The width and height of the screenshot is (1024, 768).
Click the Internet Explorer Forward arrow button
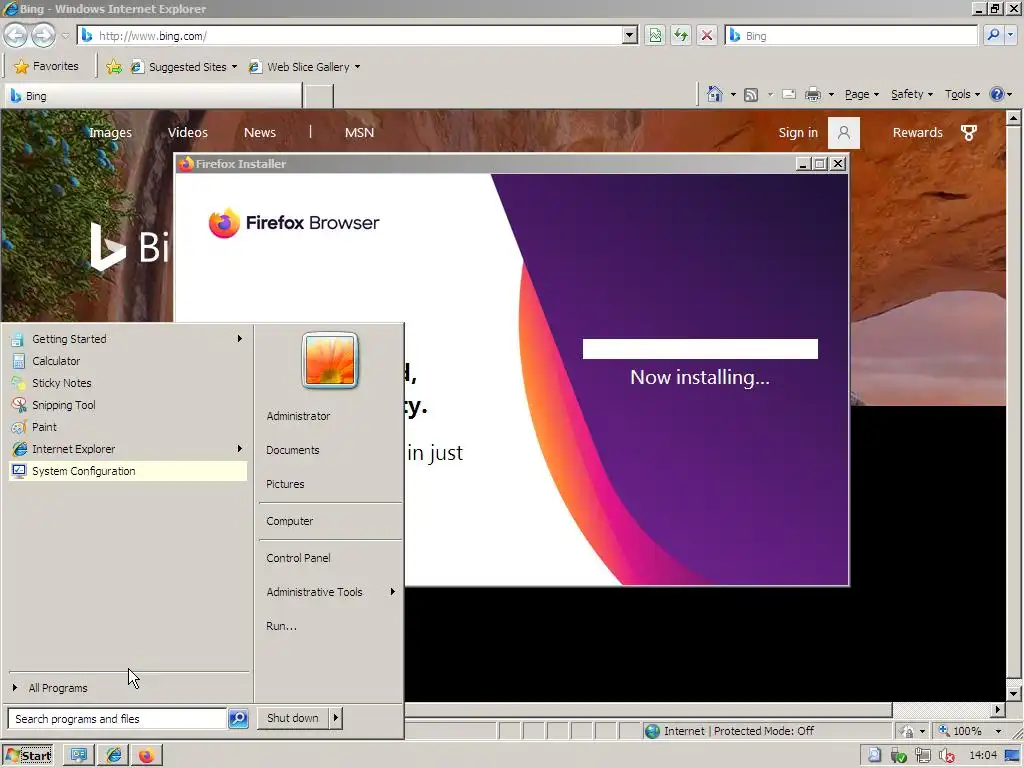43,35
